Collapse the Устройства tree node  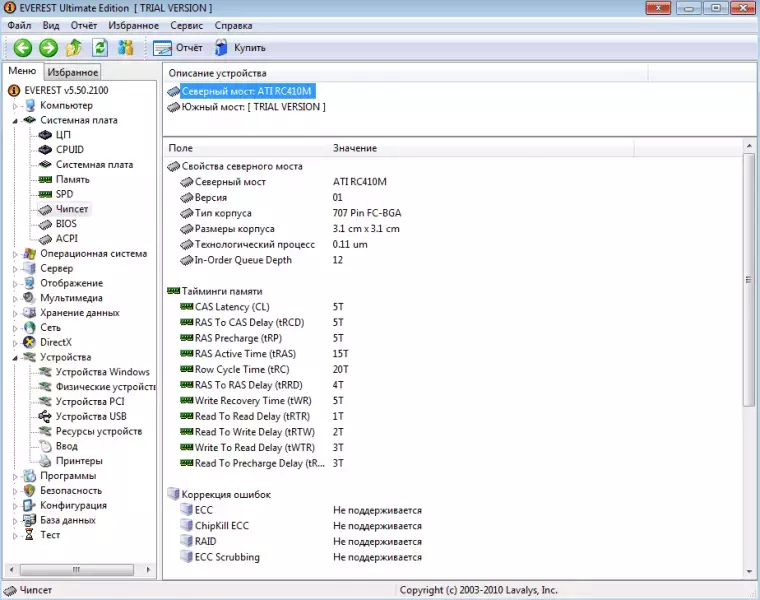[15, 358]
